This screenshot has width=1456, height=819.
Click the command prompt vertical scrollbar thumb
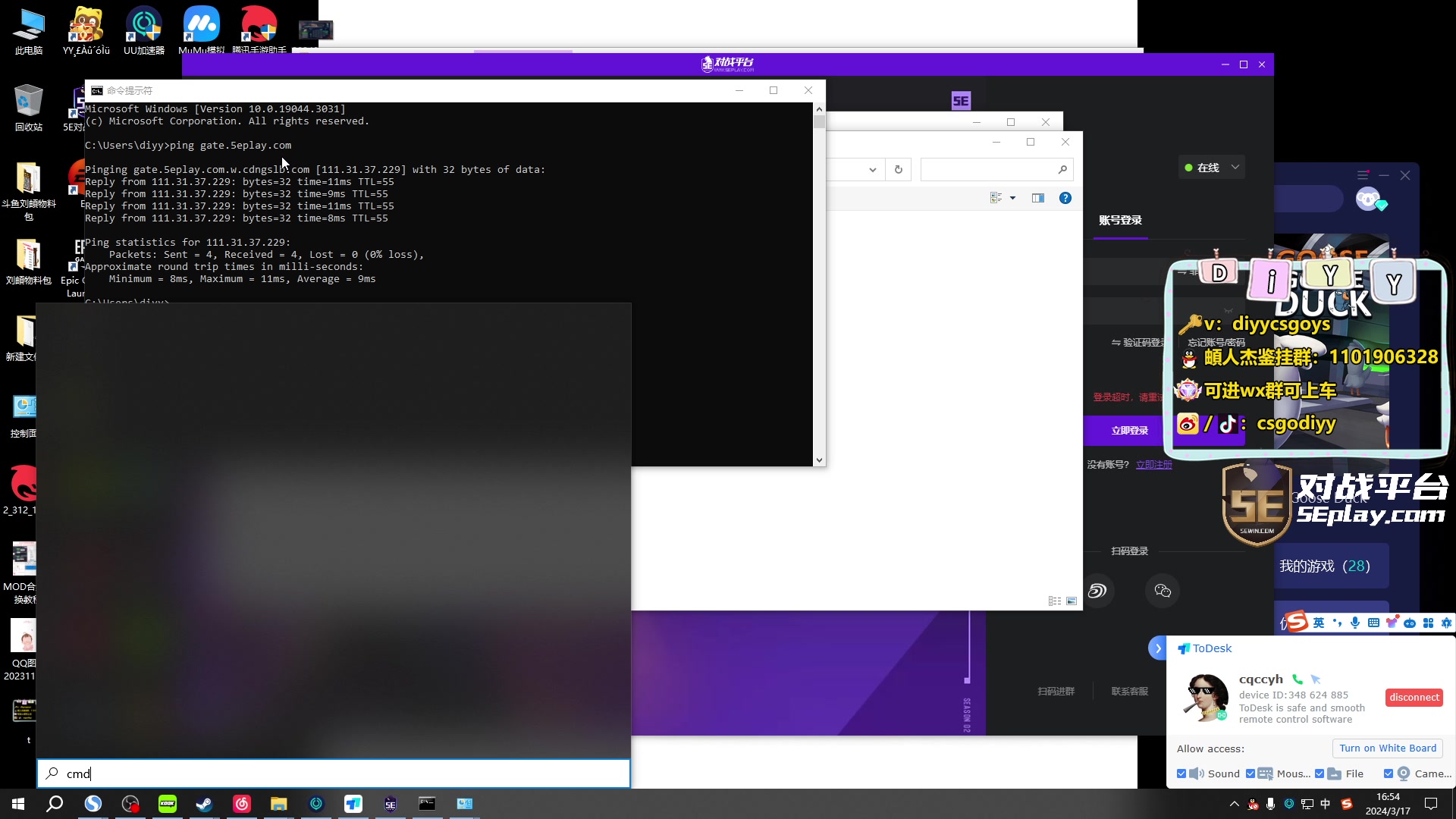click(819, 123)
